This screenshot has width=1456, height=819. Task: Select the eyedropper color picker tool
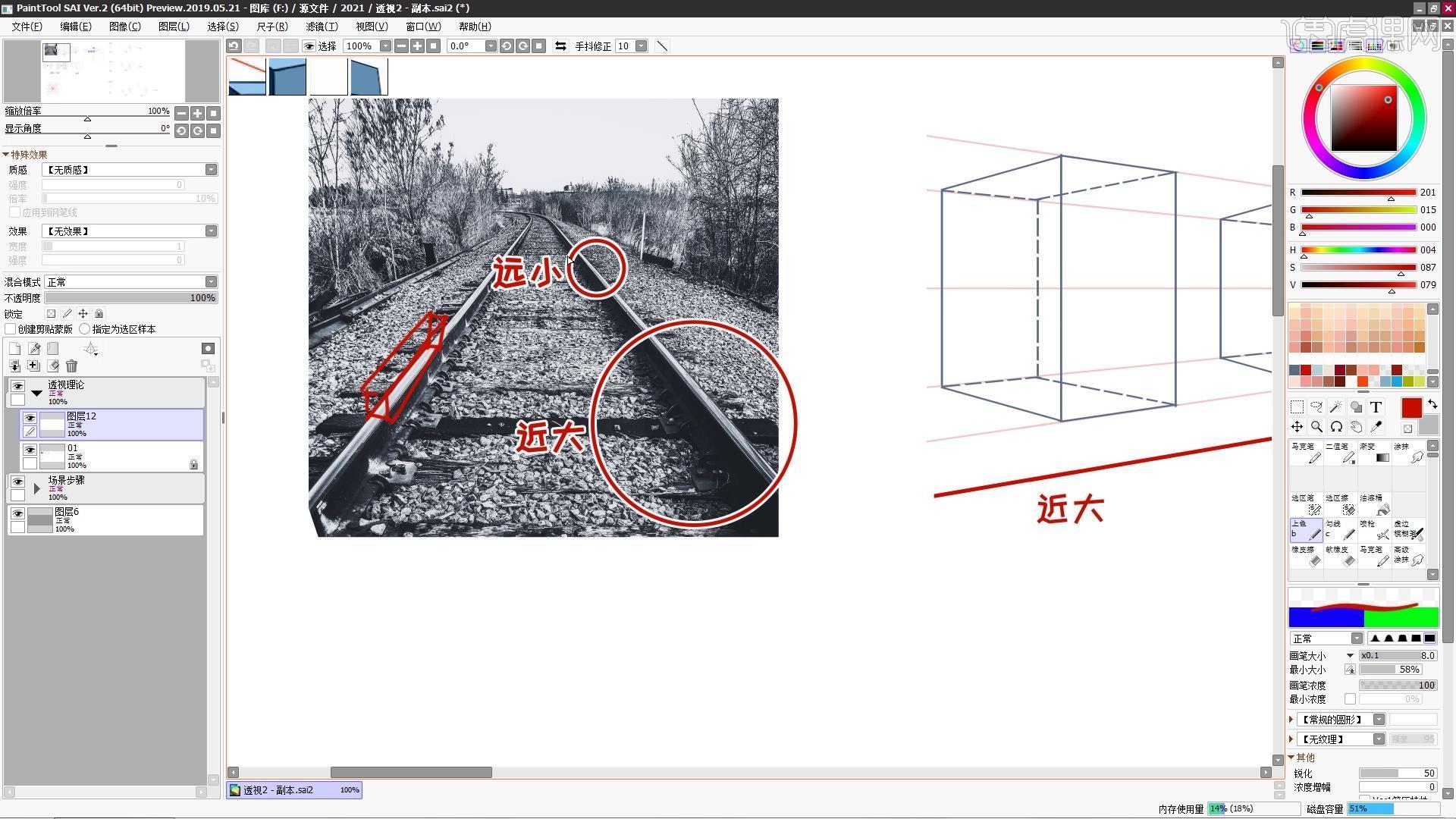click(x=1376, y=427)
